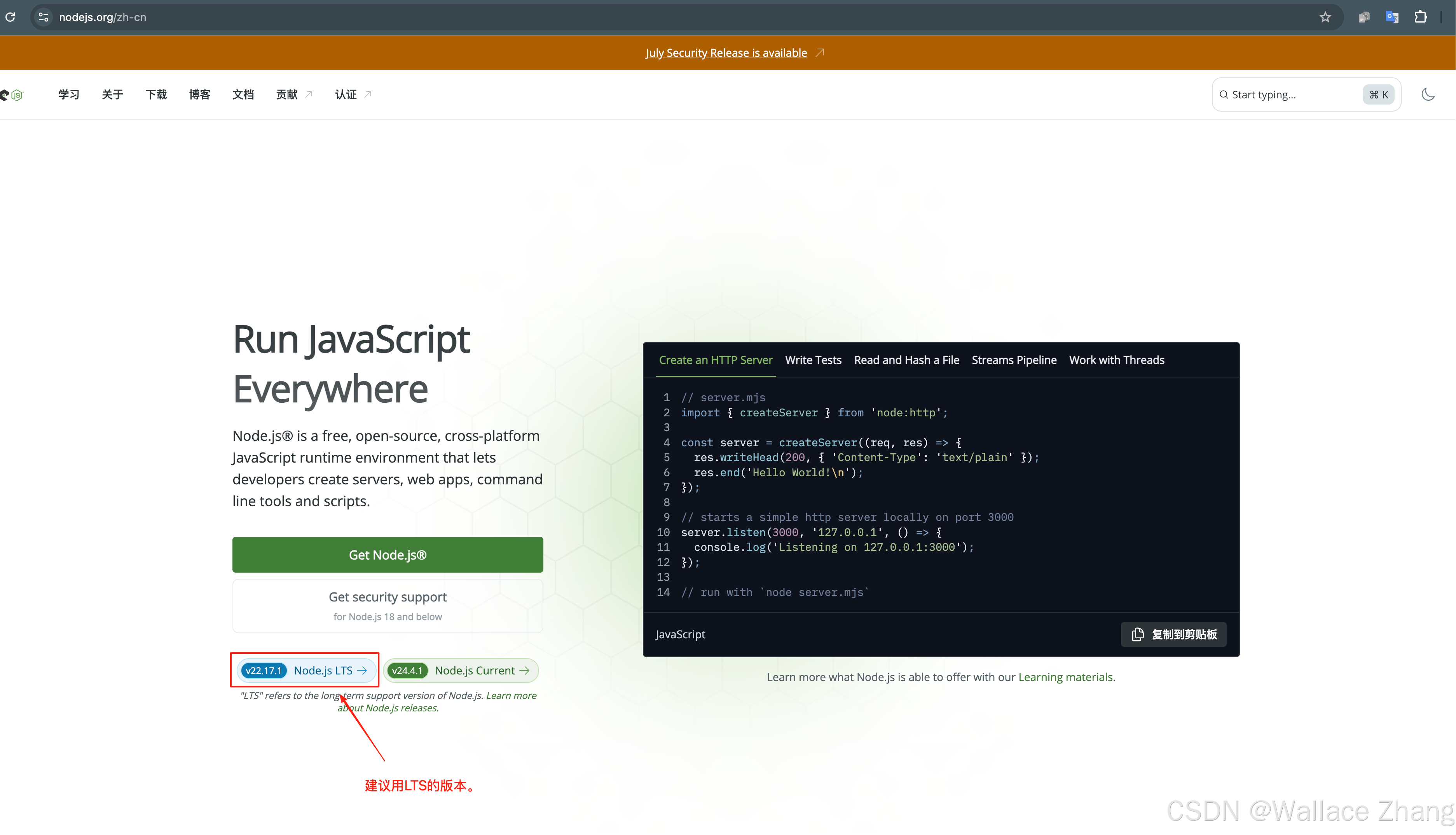Image resolution: width=1456 pixels, height=835 pixels.
Task: Open the 文档 navigation link
Action: [x=243, y=94]
